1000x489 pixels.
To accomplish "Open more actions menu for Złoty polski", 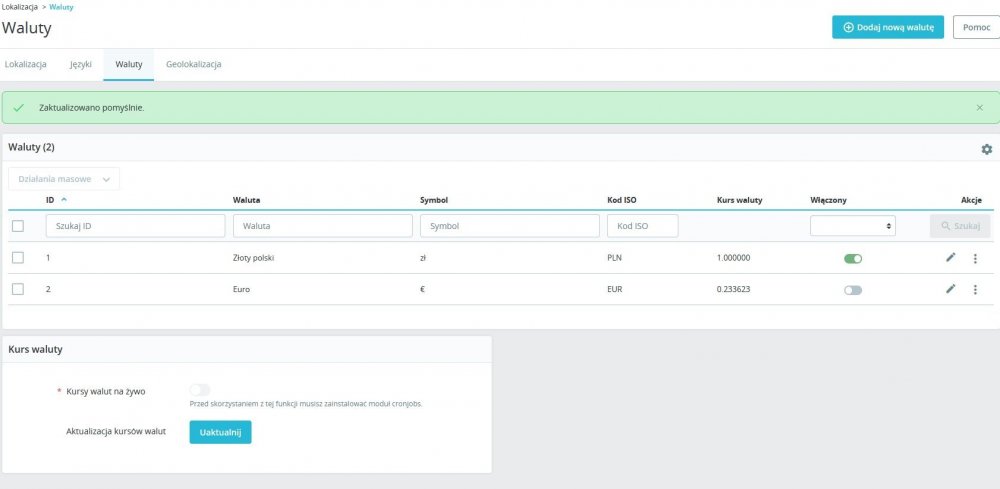I will [974, 258].
